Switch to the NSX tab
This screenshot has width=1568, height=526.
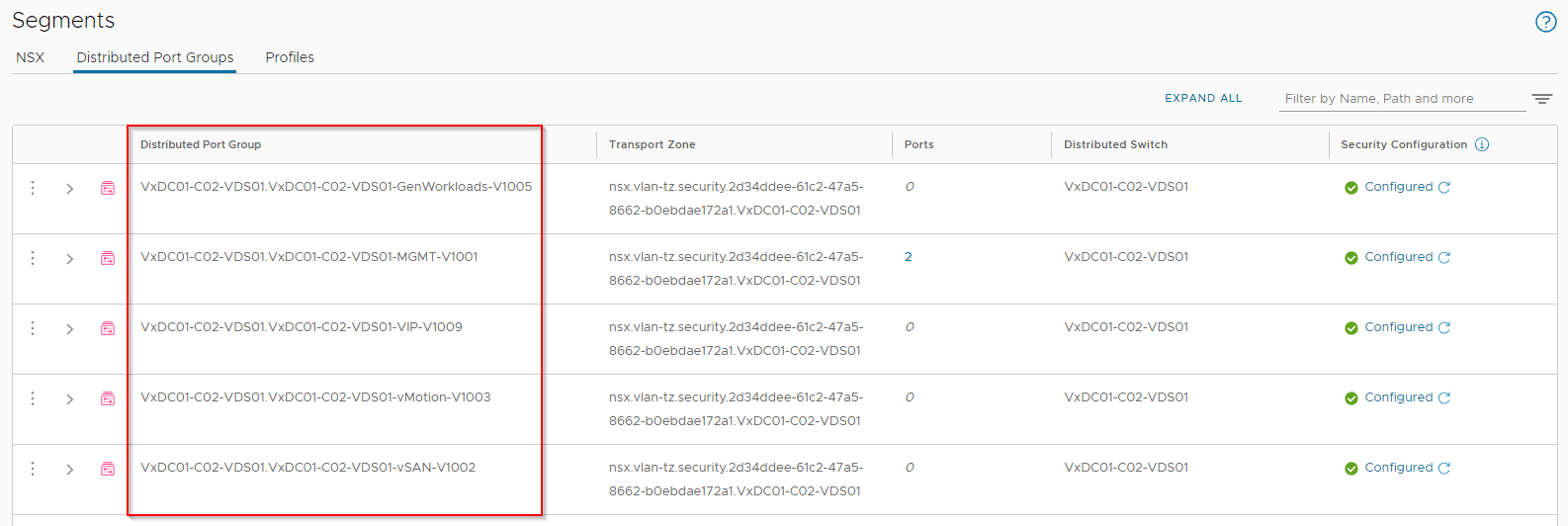coord(30,57)
